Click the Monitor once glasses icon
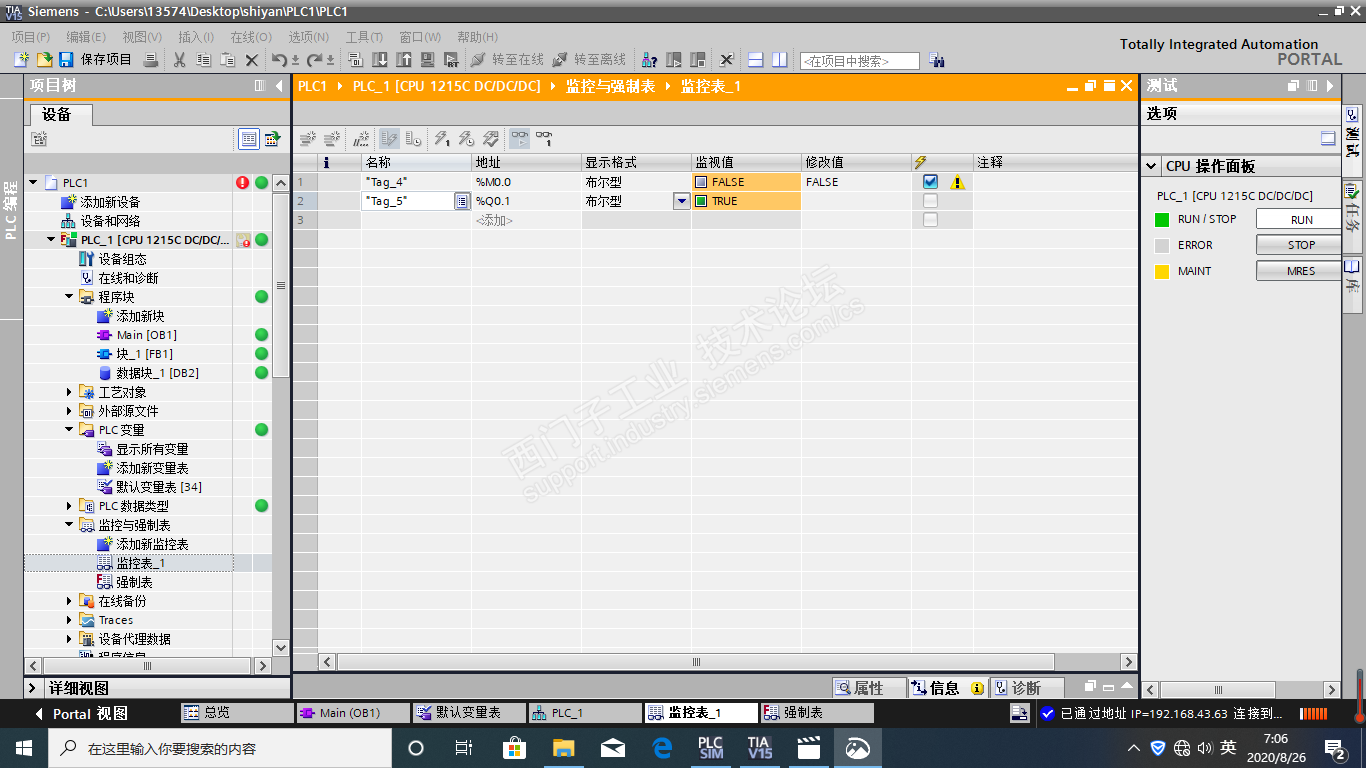1366x768 pixels. pyautogui.click(x=544, y=139)
